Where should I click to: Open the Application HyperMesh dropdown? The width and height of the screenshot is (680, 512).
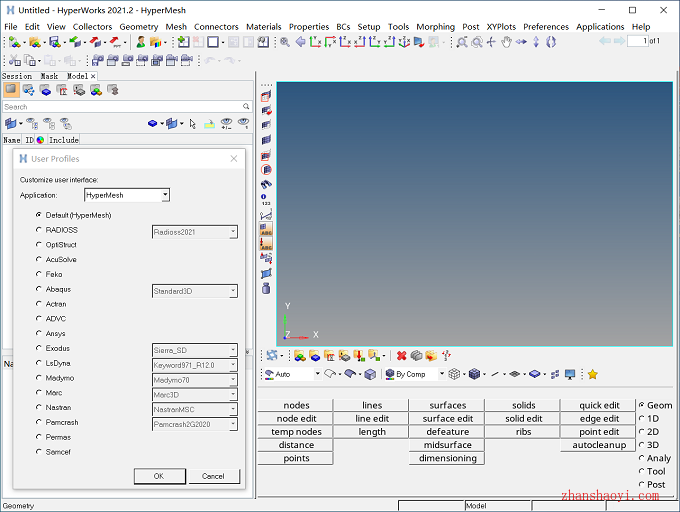127,195
